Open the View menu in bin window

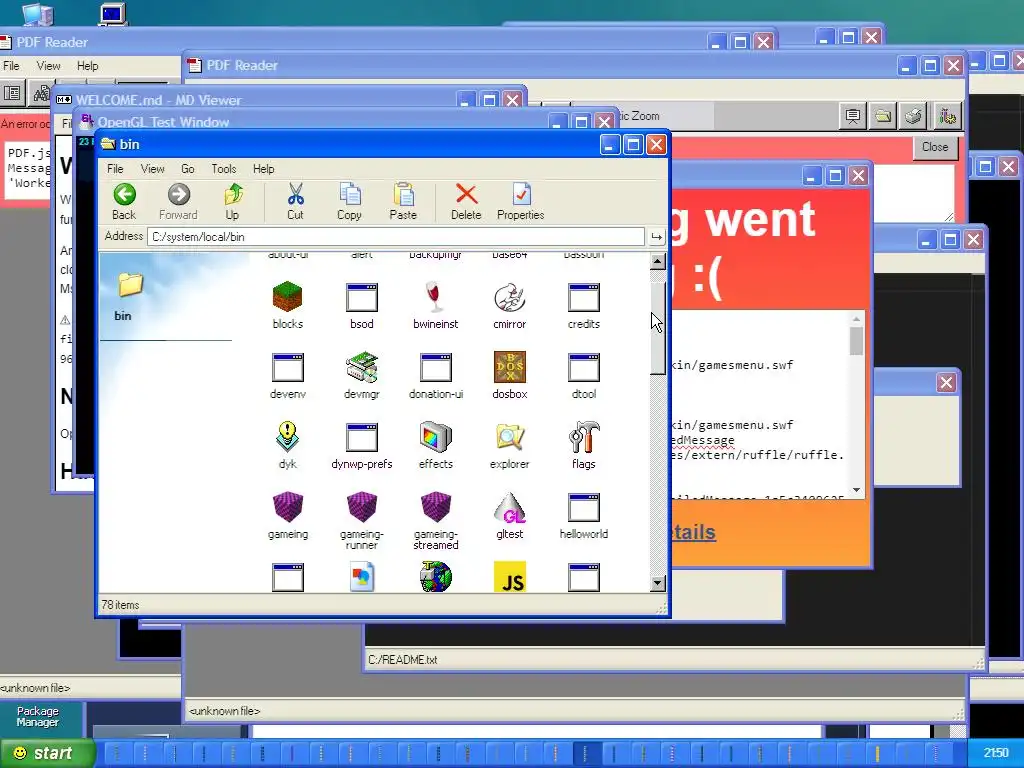pyautogui.click(x=152, y=168)
